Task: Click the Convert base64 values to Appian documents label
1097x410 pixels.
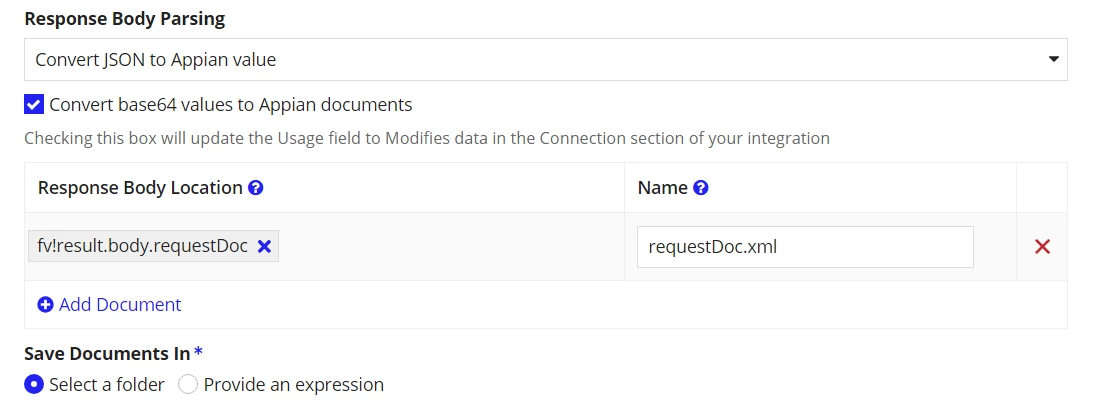Action: pyautogui.click(x=231, y=105)
